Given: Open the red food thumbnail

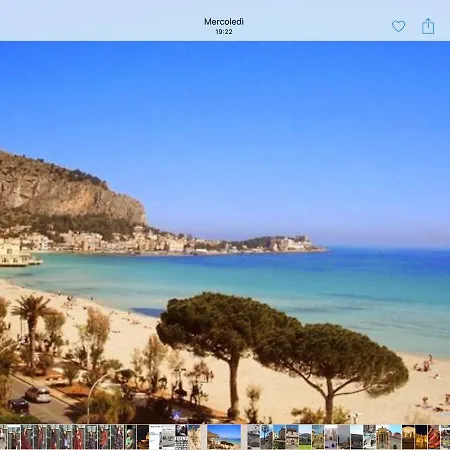Looking at the screenshot, I should pyautogui.click(x=434, y=437).
